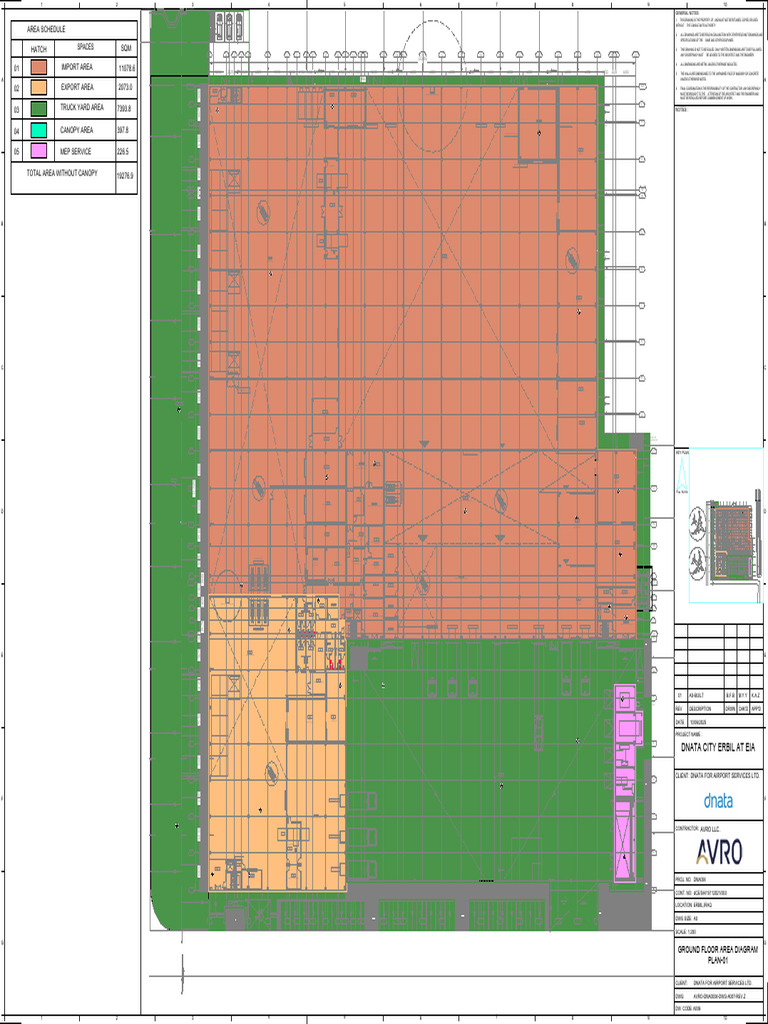Click the Export Area SQM value

(125, 87)
